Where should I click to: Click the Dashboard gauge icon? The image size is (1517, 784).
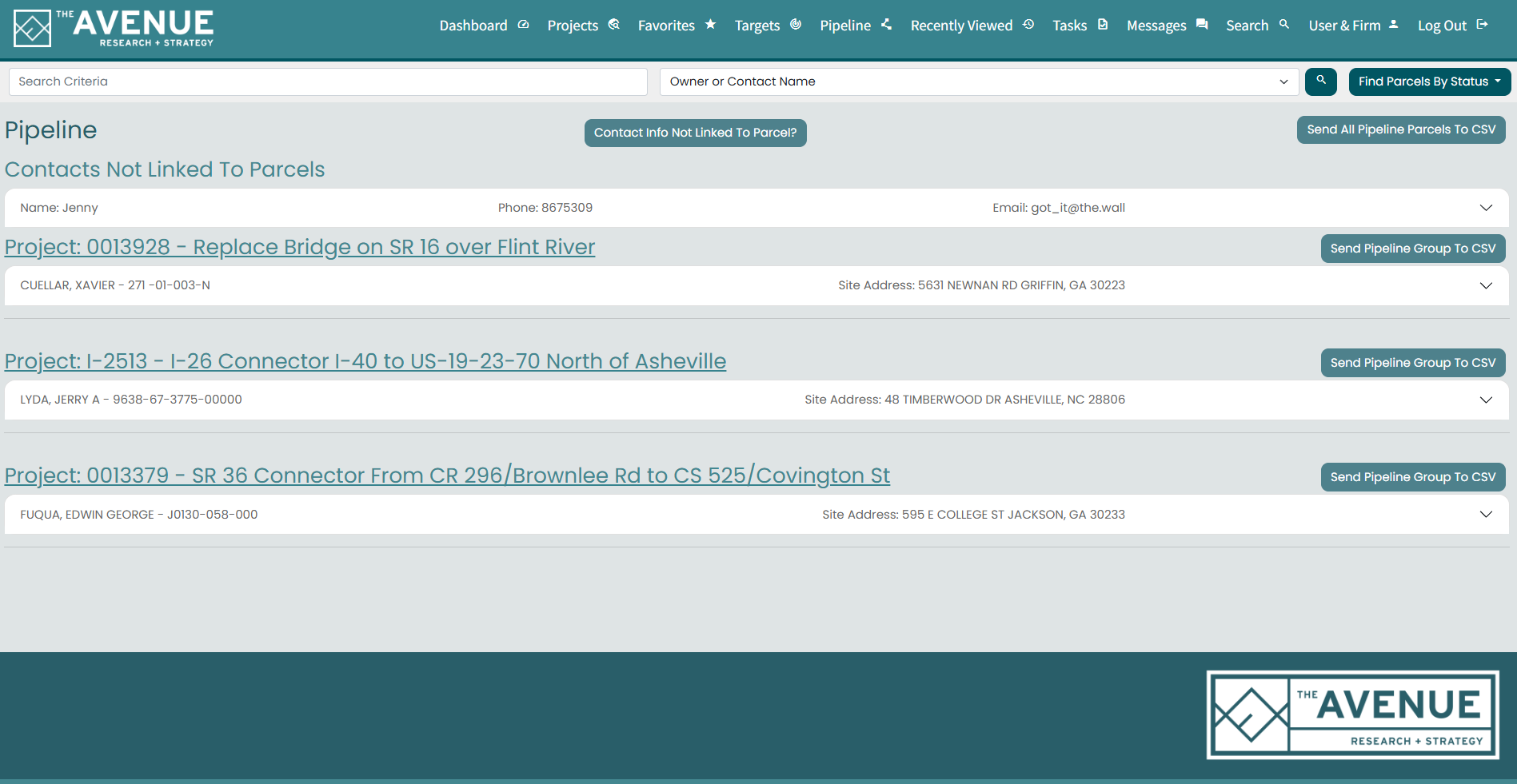(x=524, y=25)
